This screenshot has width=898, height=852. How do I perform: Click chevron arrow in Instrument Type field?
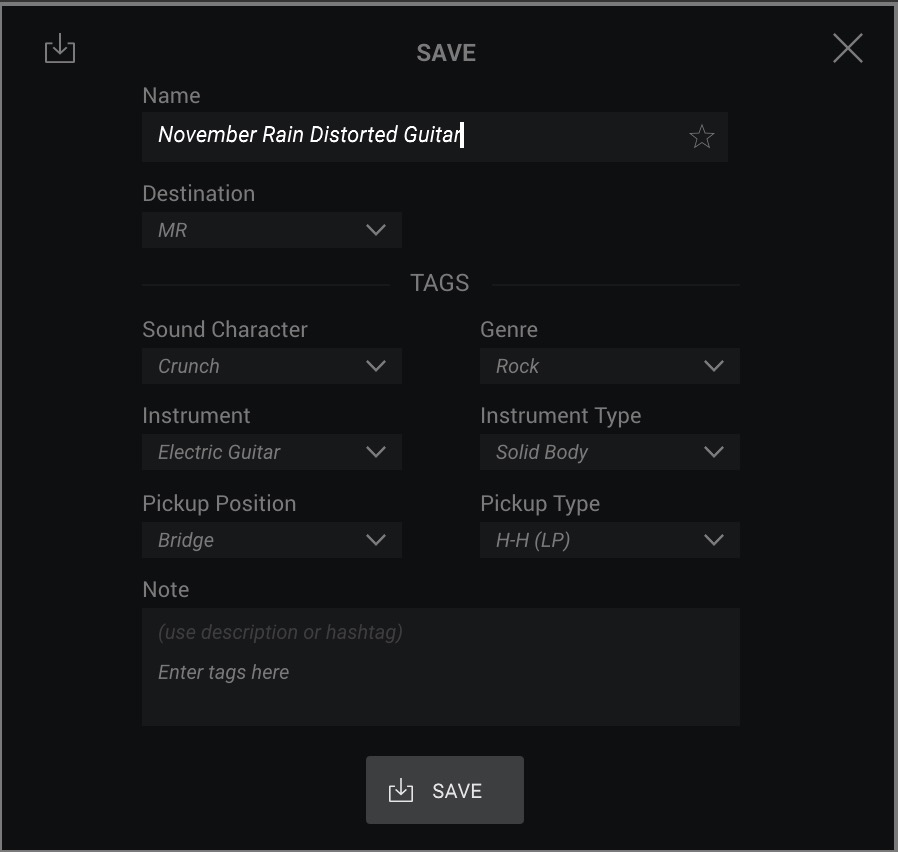(714, 452)
